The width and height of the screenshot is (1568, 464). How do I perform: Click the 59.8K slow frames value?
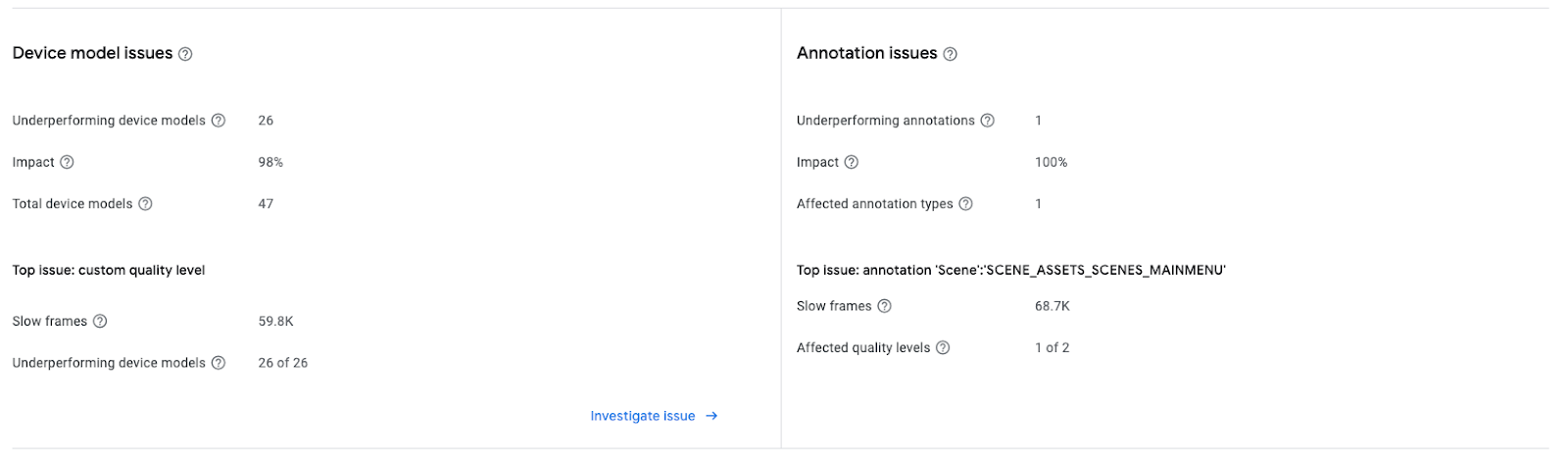coord(275,322)
